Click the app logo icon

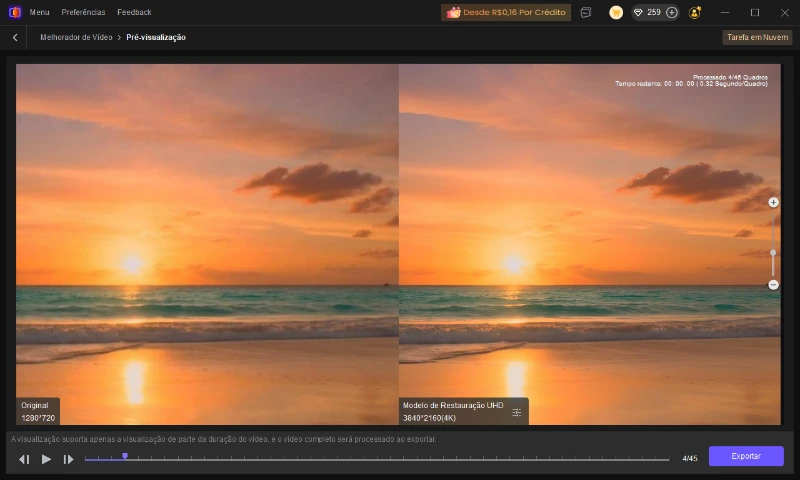click(x=15, y=12)
